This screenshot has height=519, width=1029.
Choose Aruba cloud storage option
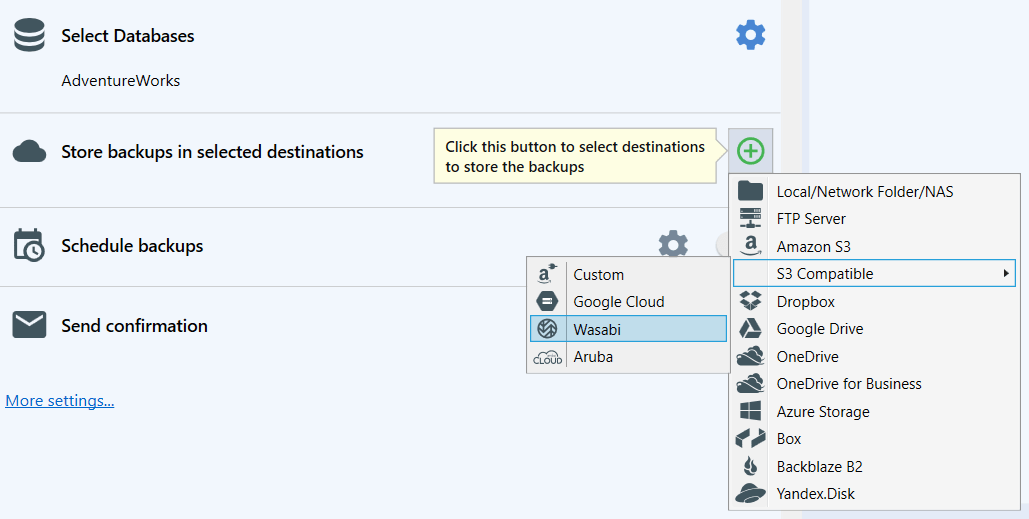point(593,356)
